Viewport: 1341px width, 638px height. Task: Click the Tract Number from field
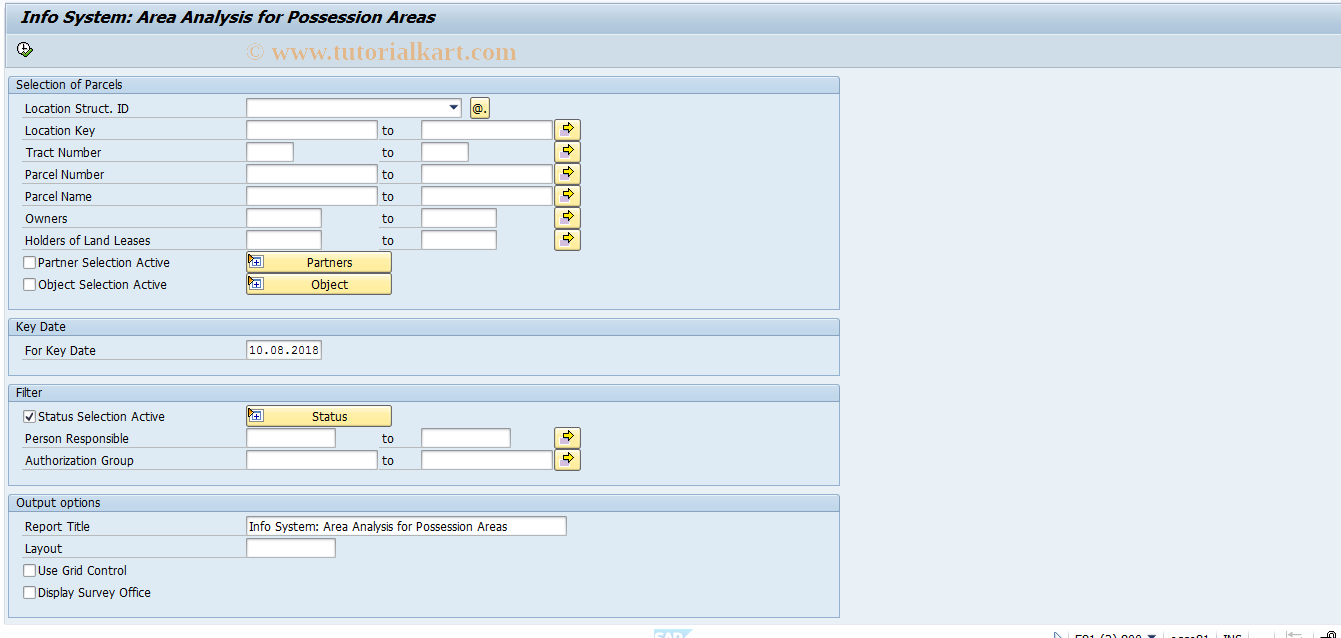(x=270, y=152)
